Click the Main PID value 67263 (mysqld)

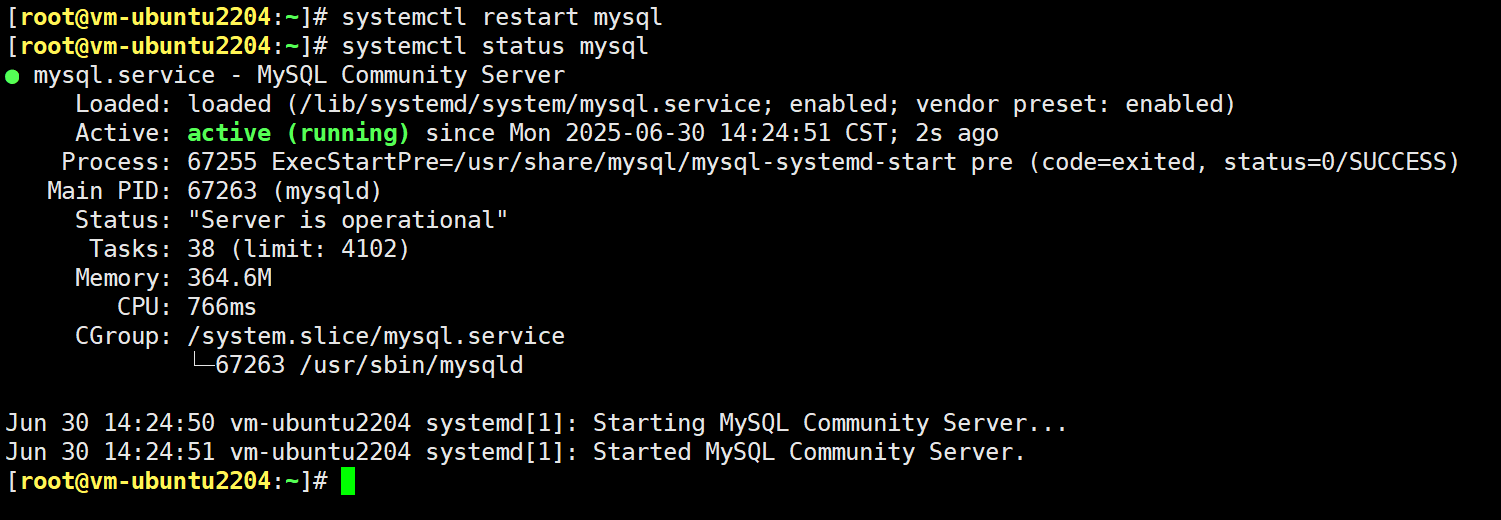point(284,191)
